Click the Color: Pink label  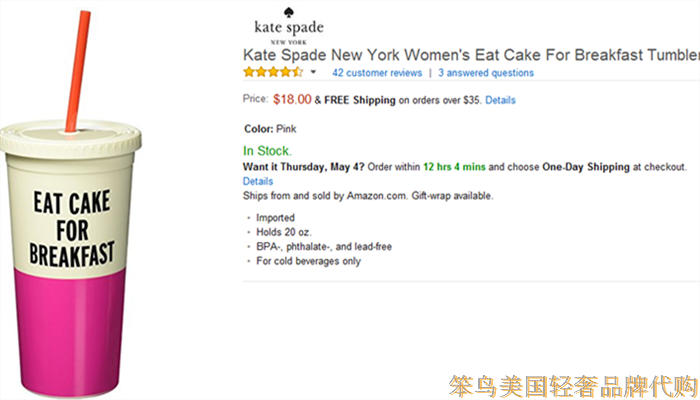270,129
